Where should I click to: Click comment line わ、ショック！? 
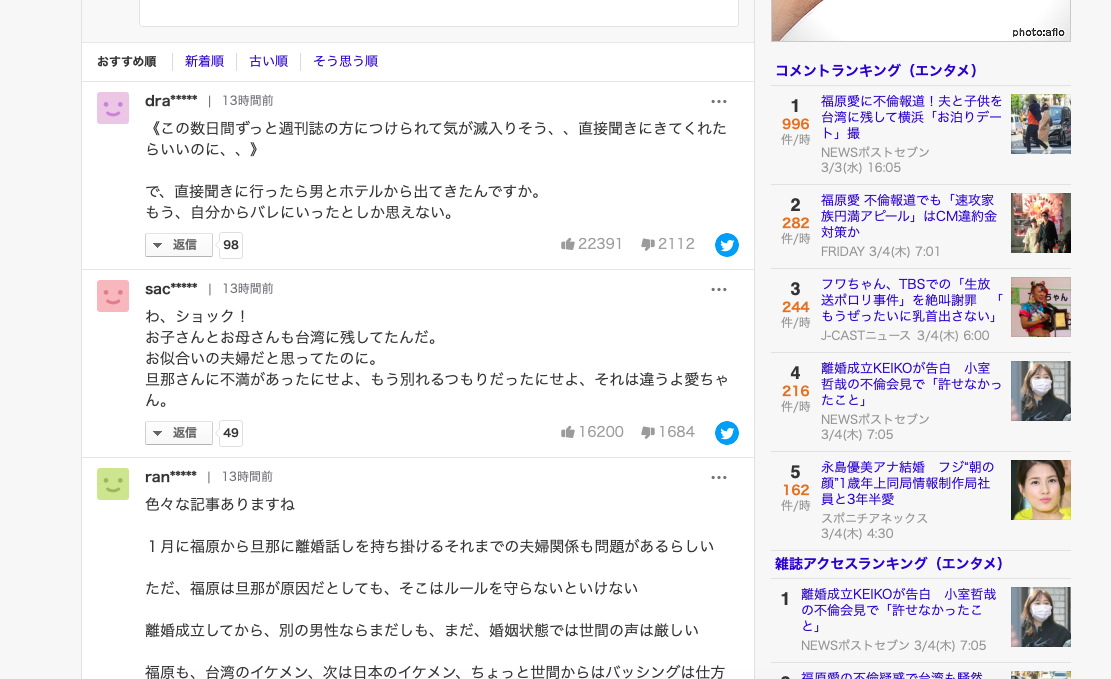pyautogui.click(x=197, y=316)
